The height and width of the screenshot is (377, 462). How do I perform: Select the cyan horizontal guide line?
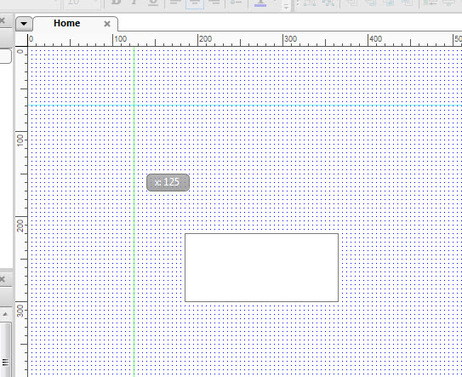click(245, 105)
